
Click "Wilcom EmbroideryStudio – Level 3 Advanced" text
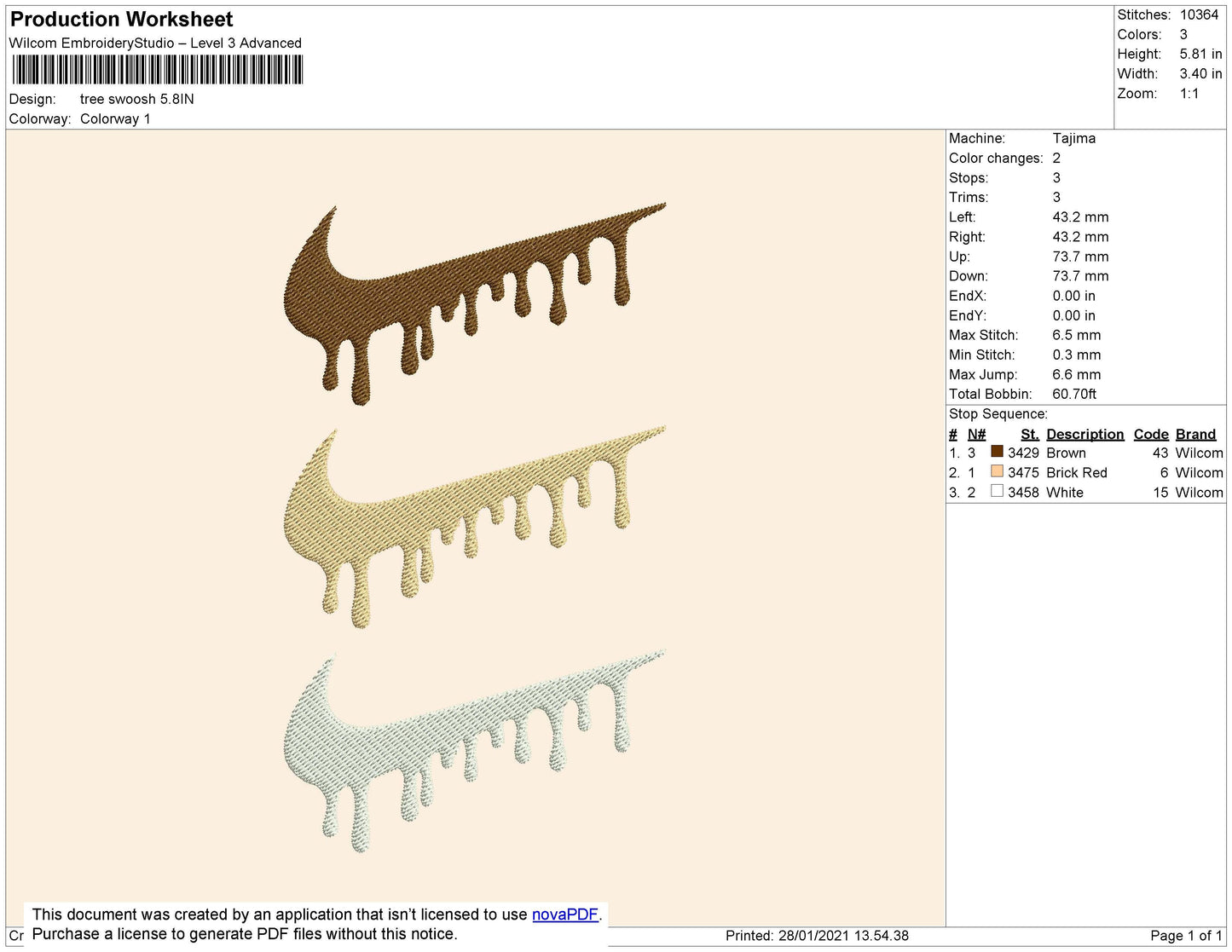pos(155,43)
